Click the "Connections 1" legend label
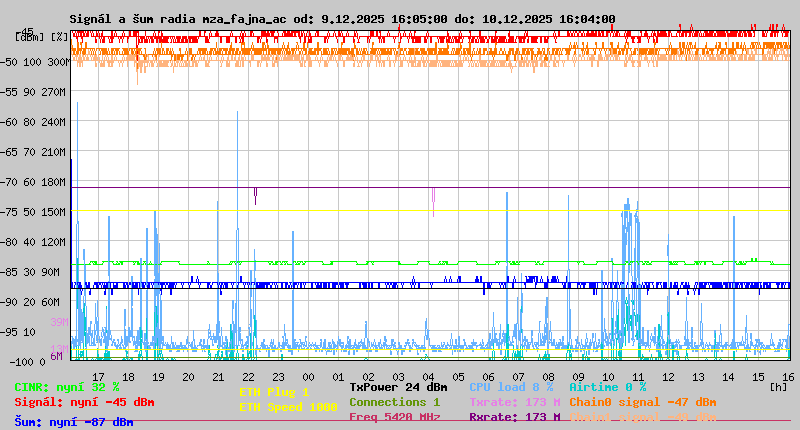The image size is (800, 430). pos(394,402)
